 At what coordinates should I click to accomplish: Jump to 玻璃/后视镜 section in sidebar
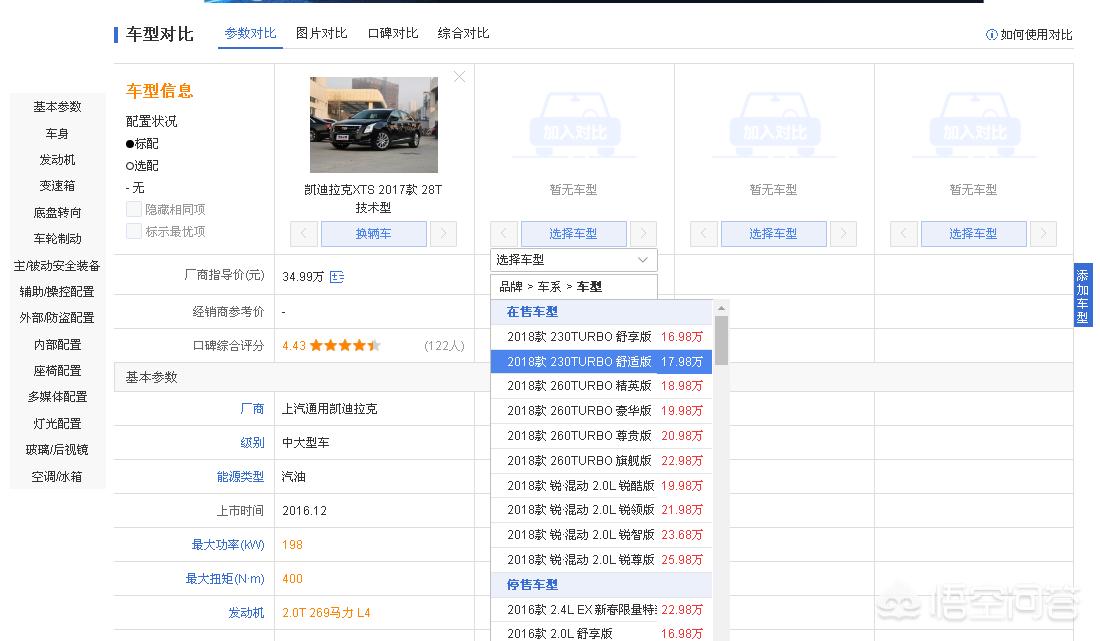(58, 450)
